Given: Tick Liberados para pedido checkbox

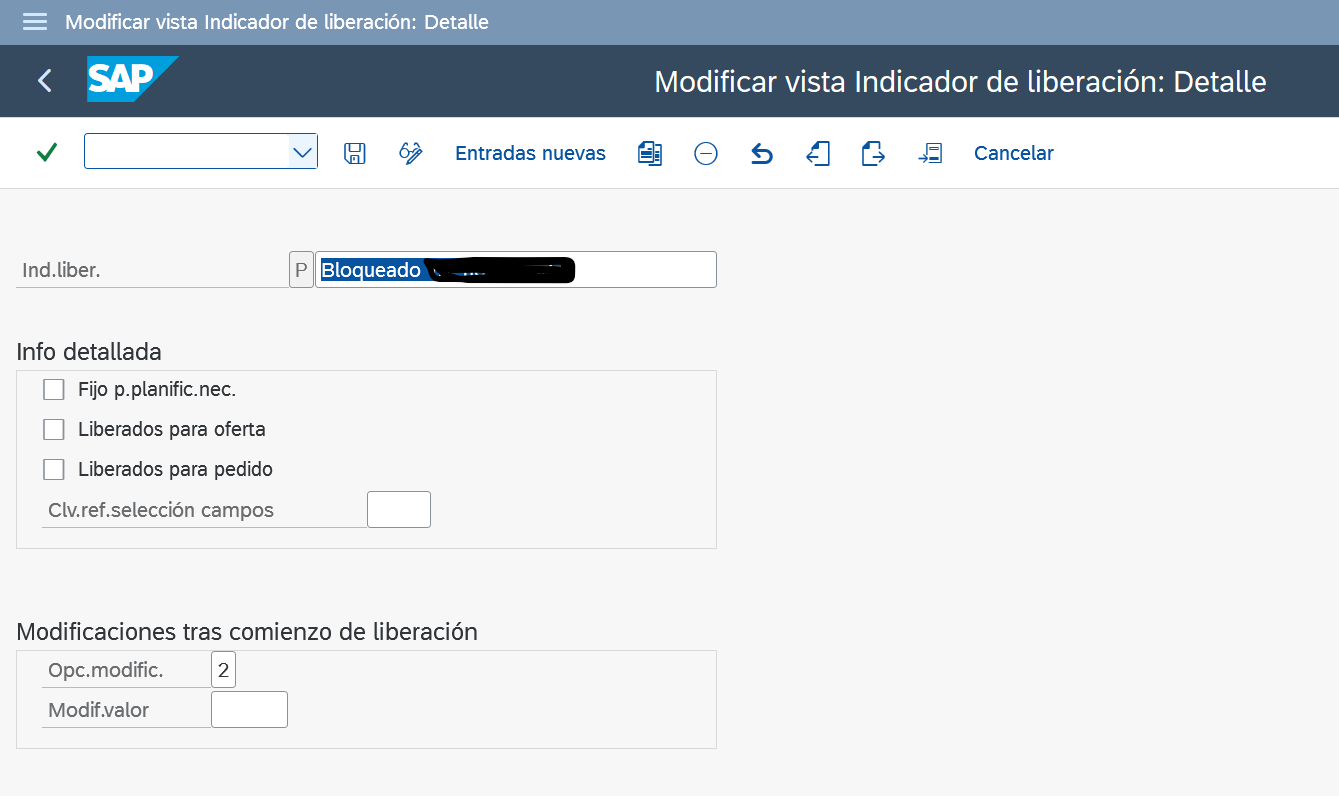Looking at the screenshot, I should tap(54, 469).
